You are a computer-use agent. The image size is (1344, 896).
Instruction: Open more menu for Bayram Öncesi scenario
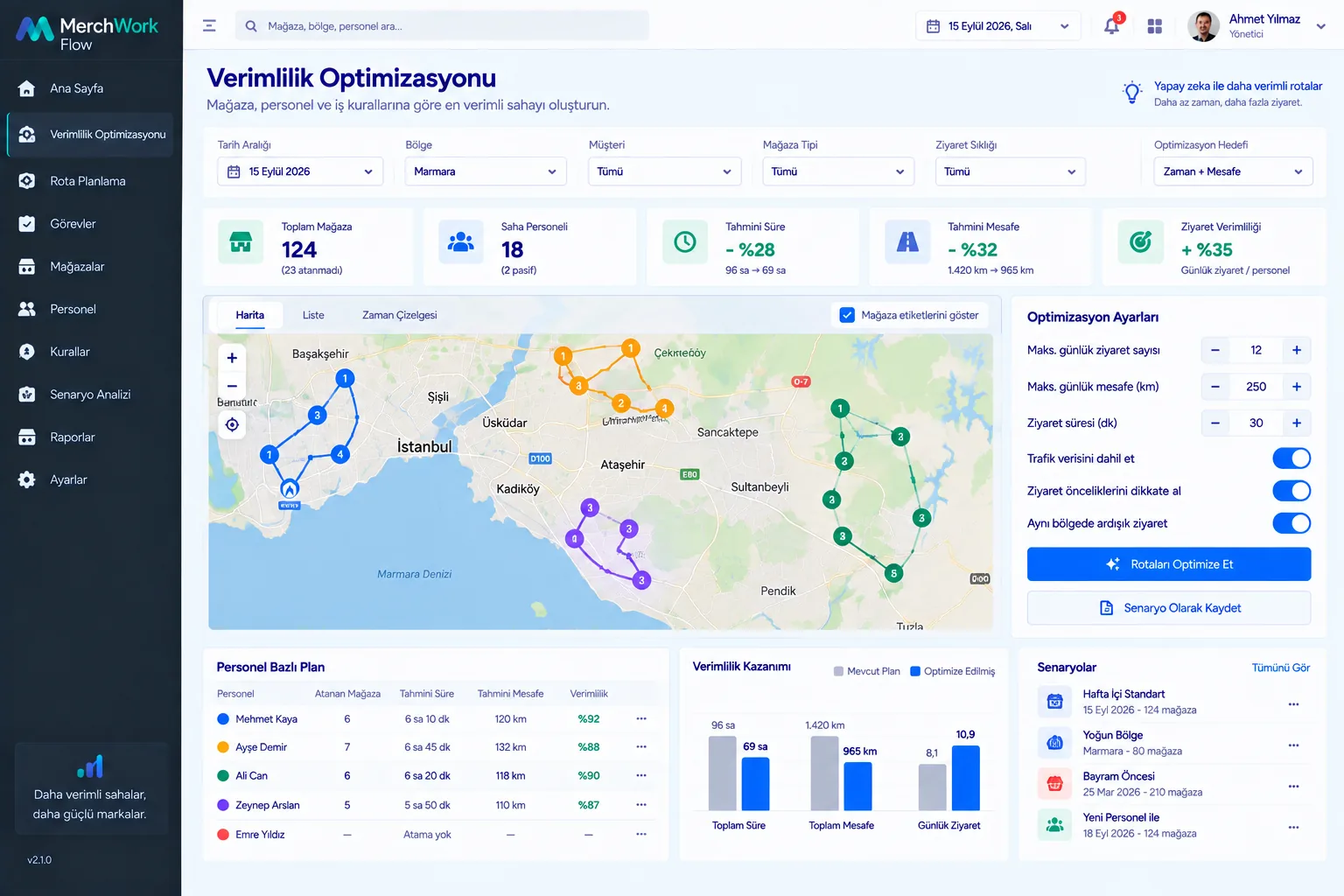click(x=1293, y=787)
